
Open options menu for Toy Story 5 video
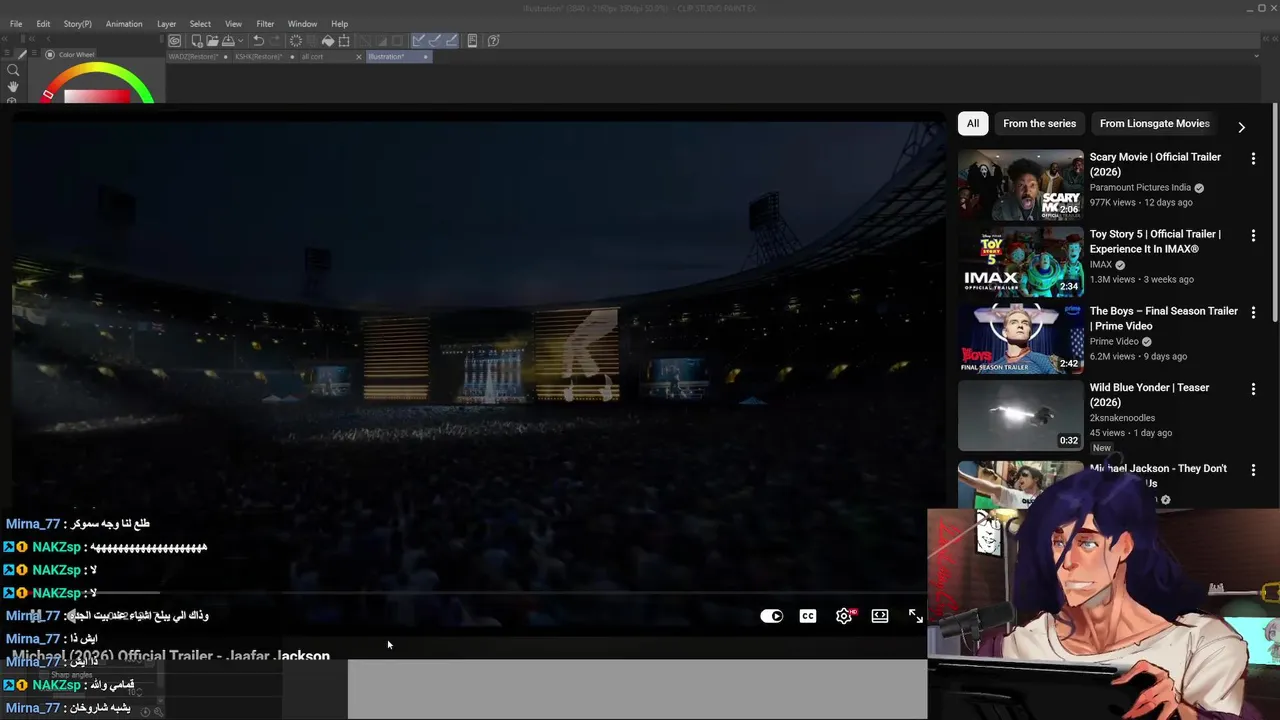point(1253,235)
